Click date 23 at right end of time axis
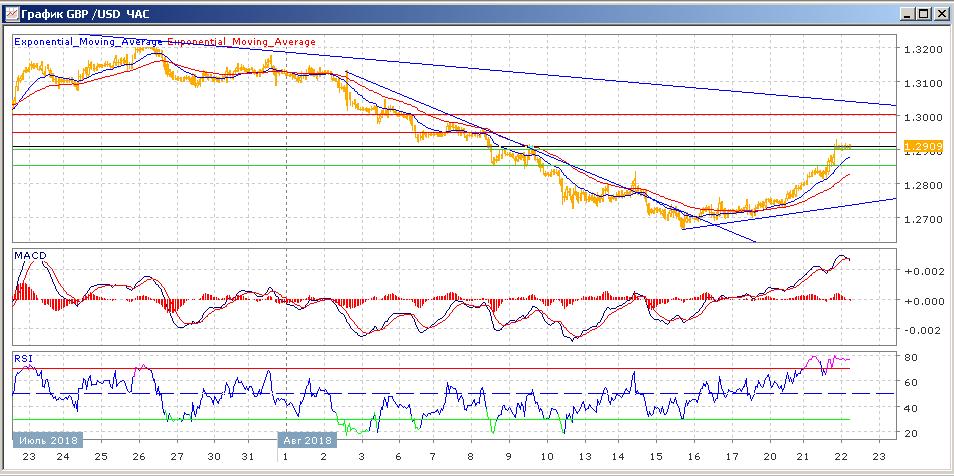The width and height of the screenshot is (954, 476). tap(879, 455)
